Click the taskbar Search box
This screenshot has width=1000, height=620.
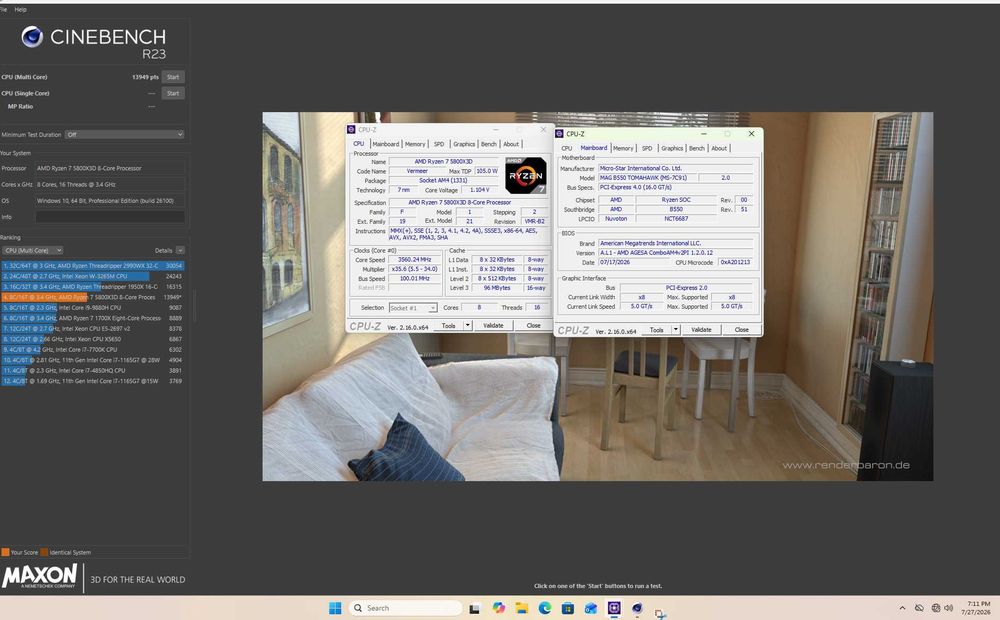coord(405,608)
